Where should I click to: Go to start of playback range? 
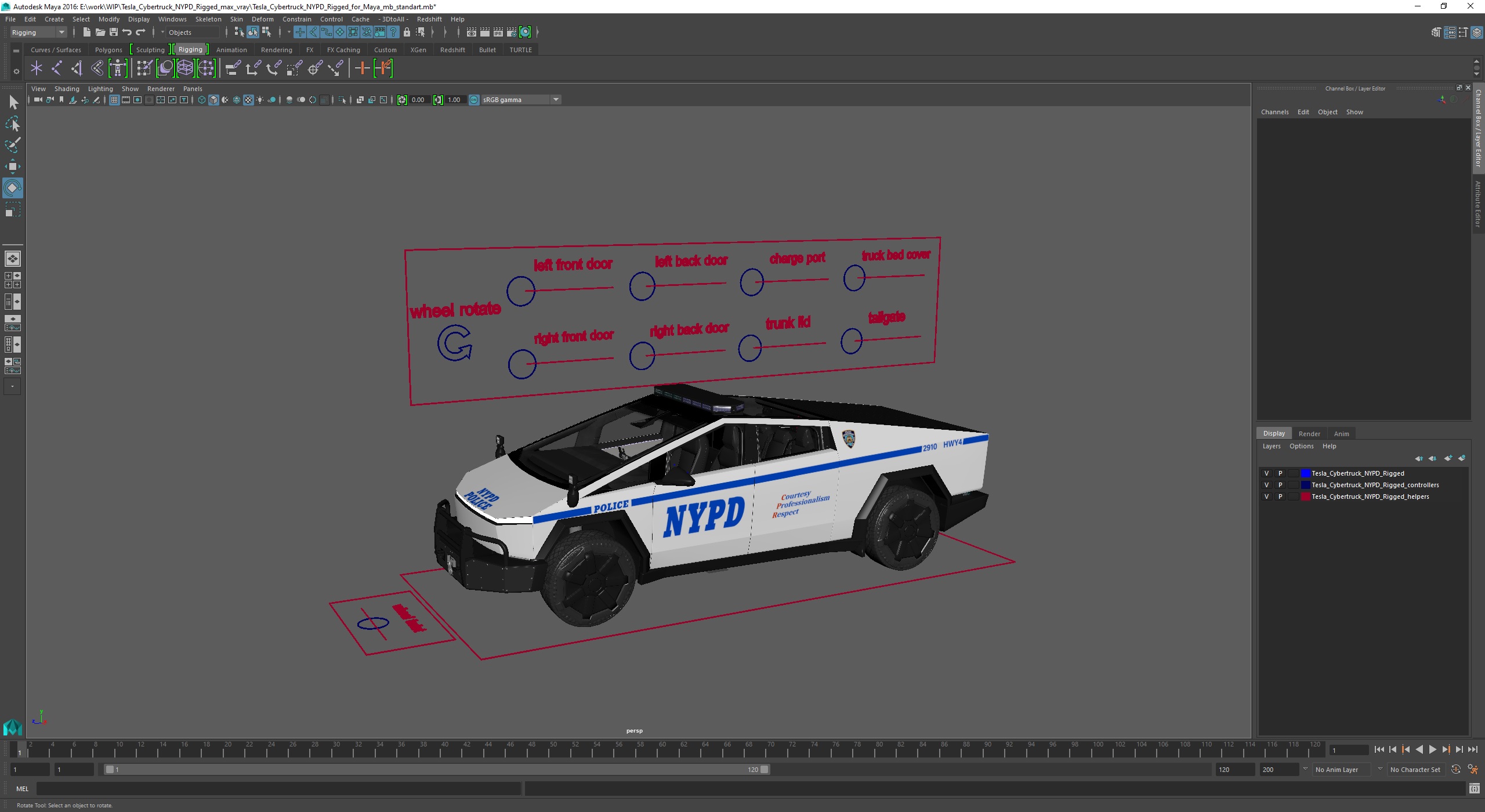[1379, 749]
